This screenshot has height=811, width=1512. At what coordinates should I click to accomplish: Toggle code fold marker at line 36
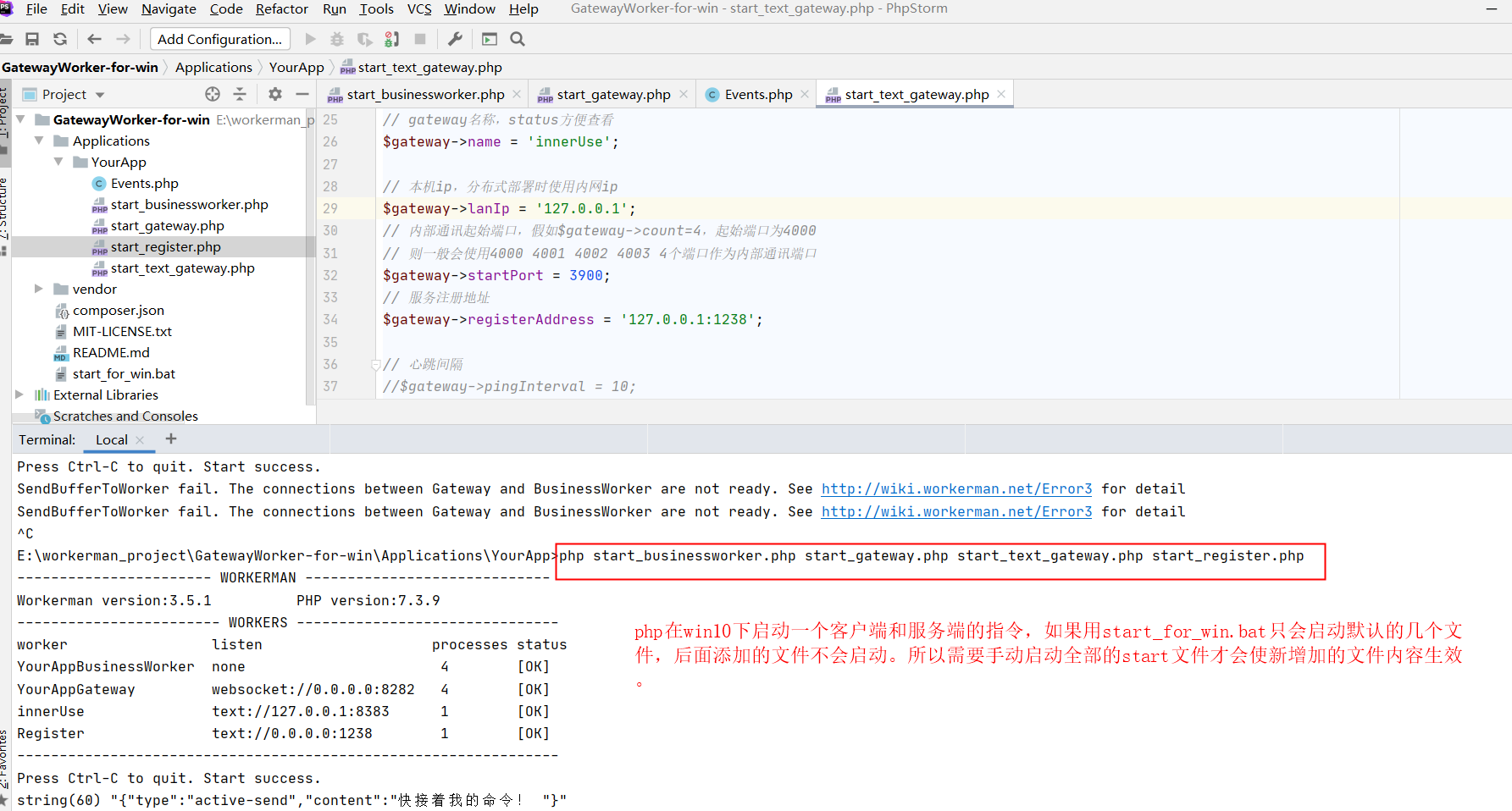click(376, 365)
